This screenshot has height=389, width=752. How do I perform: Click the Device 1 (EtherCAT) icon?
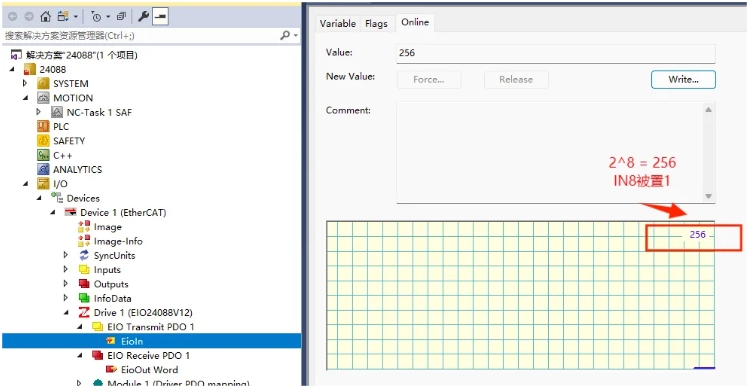(x=71, y=212)
